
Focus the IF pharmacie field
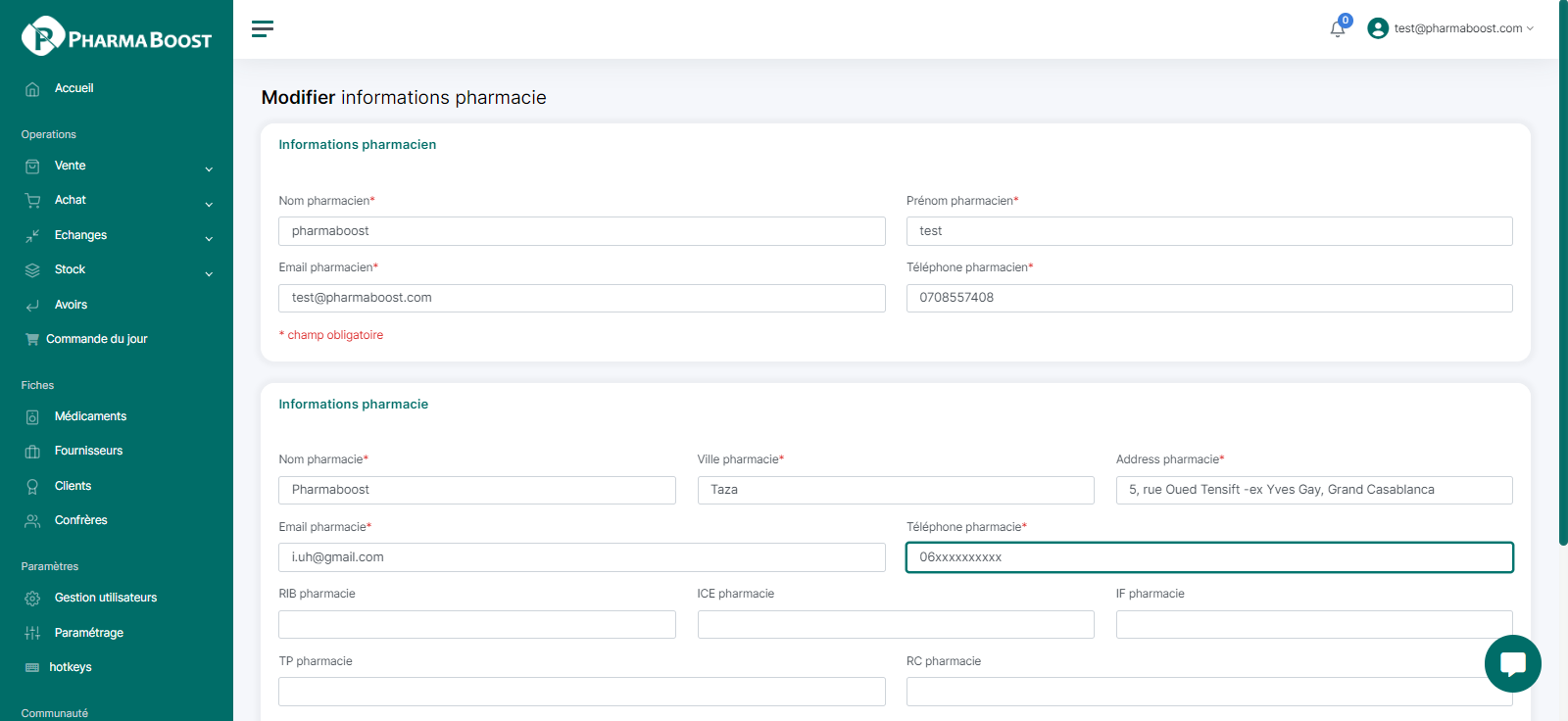(1314, 624)
